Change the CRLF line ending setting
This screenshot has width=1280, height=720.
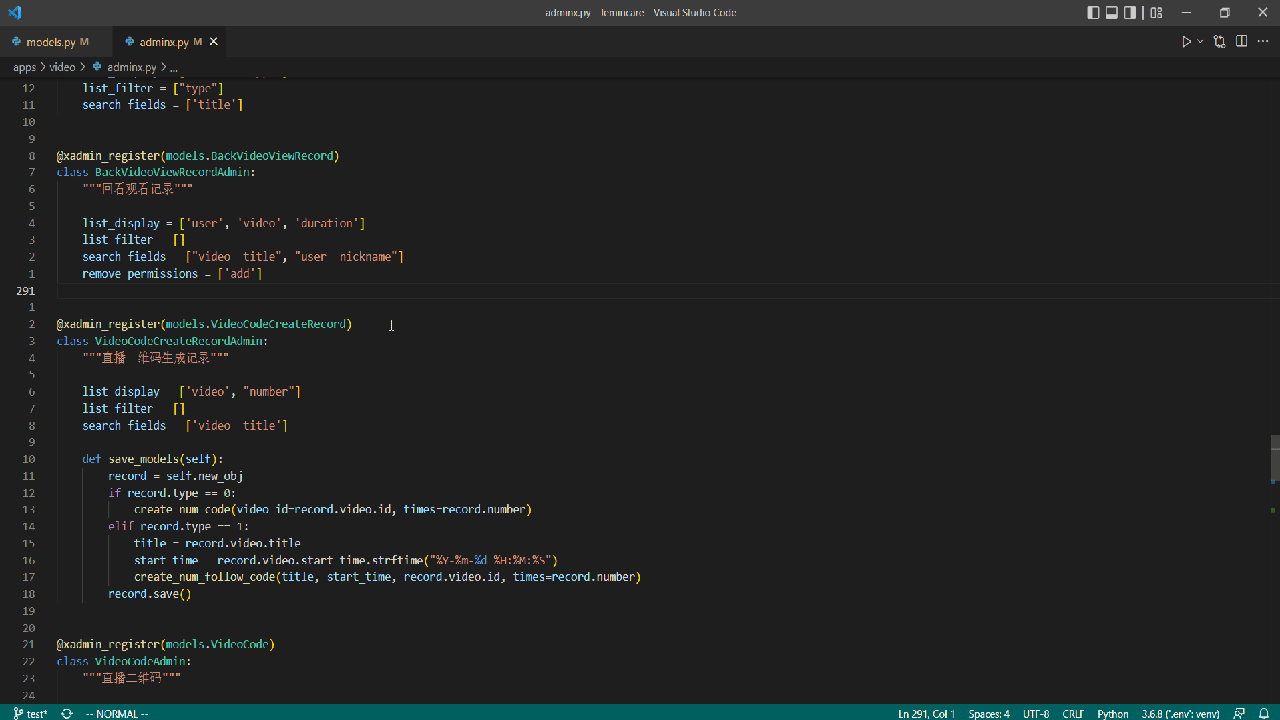pos(1072,713)
